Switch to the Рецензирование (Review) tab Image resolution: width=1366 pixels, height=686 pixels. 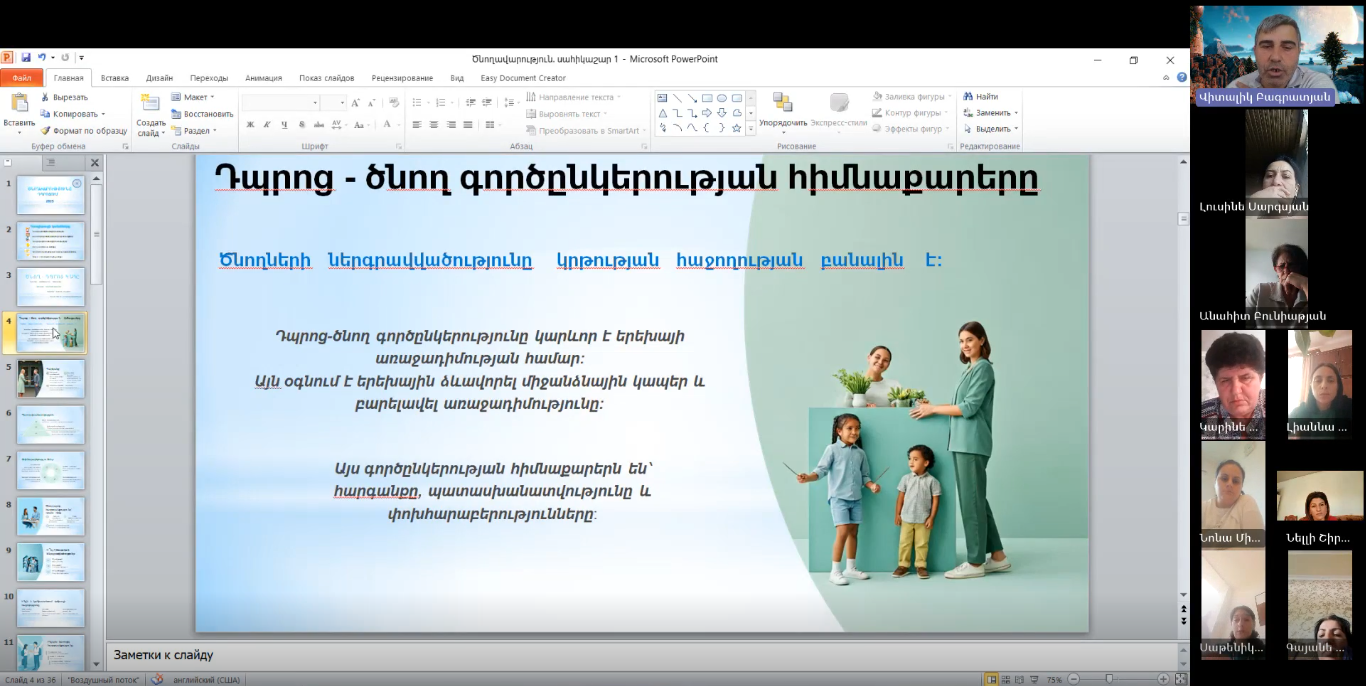coord(402,77)
